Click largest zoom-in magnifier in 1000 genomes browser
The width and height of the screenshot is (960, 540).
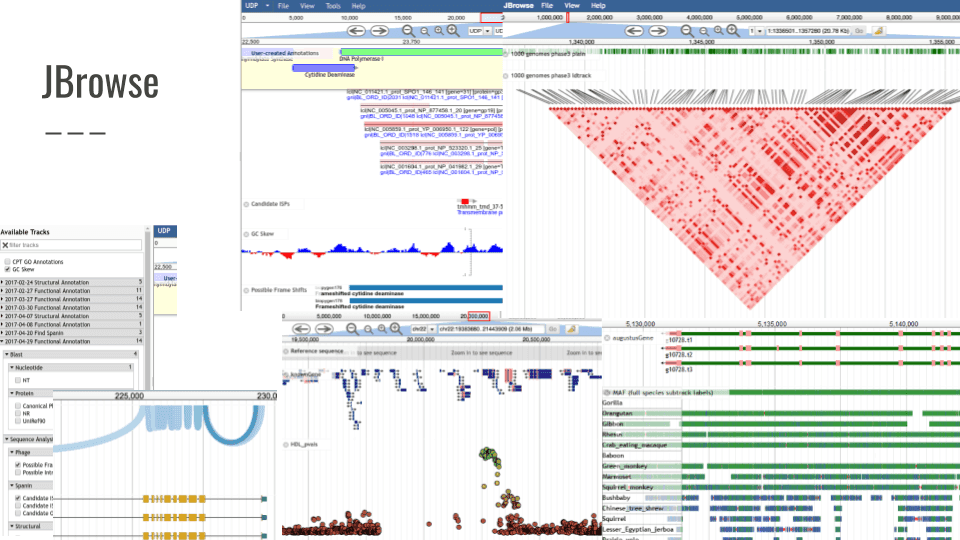[x=735, y=31]
